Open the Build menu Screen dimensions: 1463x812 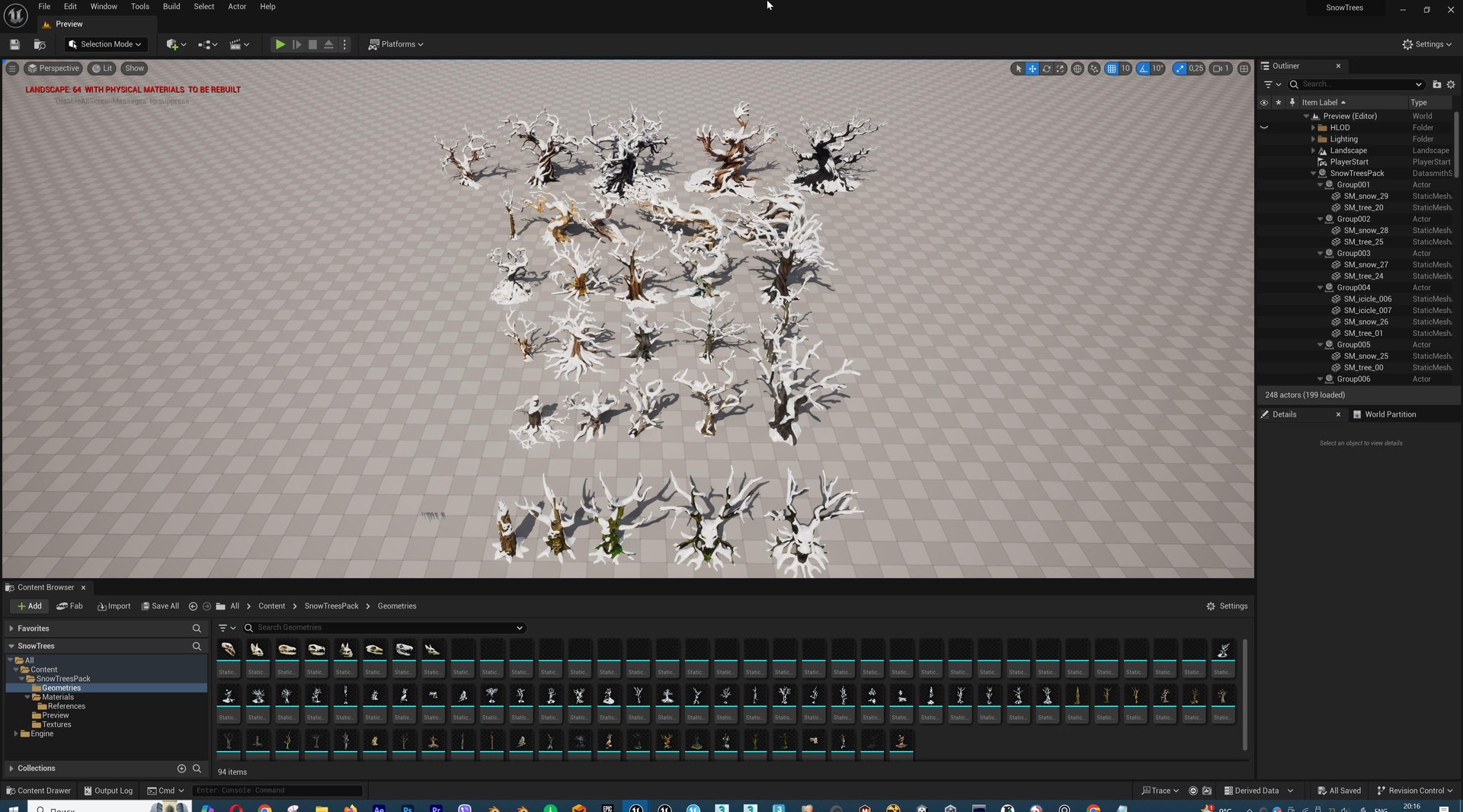click(x=171, y=7)
